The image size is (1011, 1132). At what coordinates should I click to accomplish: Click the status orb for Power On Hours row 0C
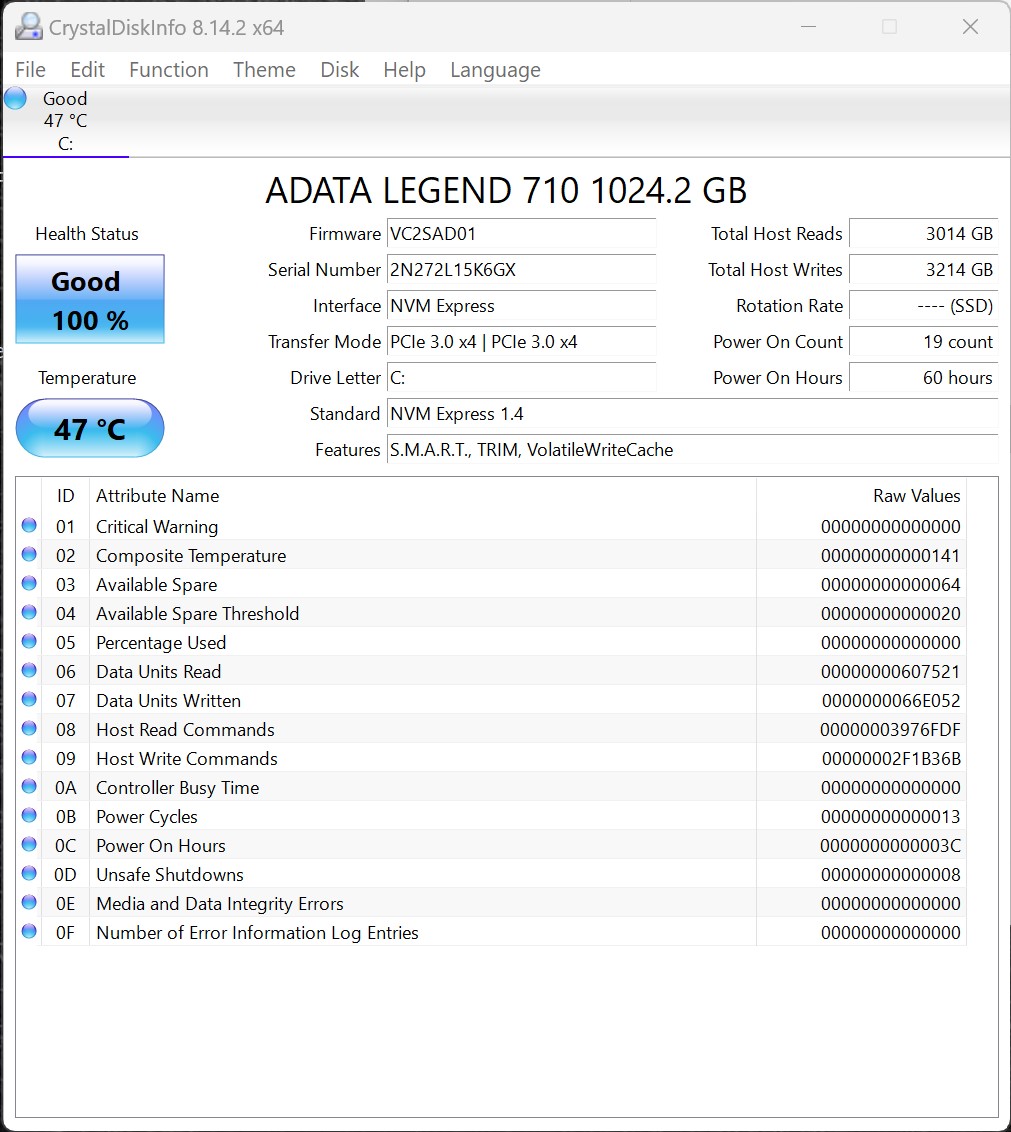click(x=29, y=843)
